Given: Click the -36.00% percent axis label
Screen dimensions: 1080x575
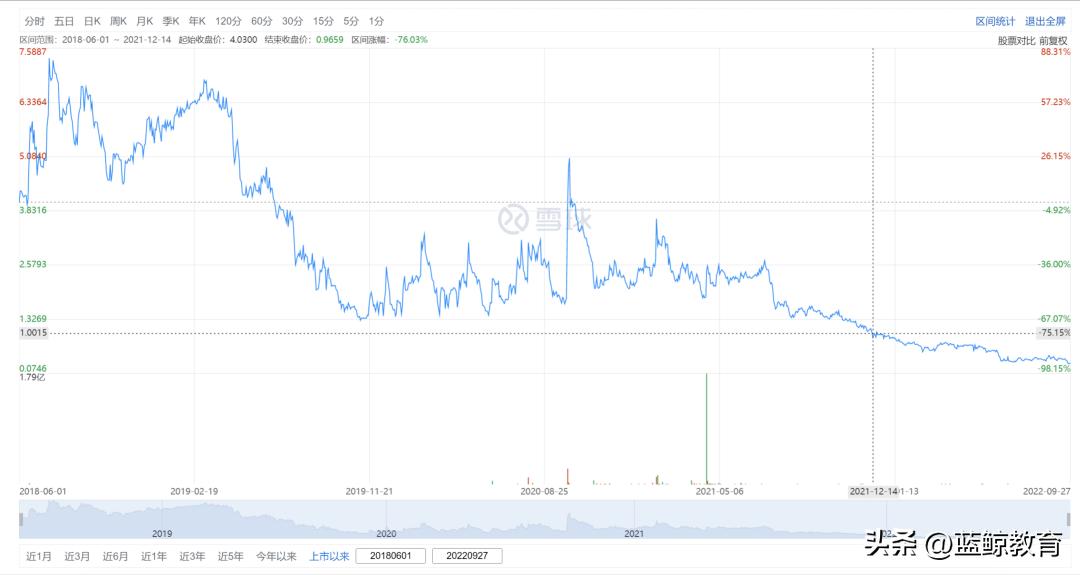Looking at the screenshot, I should coord(1055,264).
